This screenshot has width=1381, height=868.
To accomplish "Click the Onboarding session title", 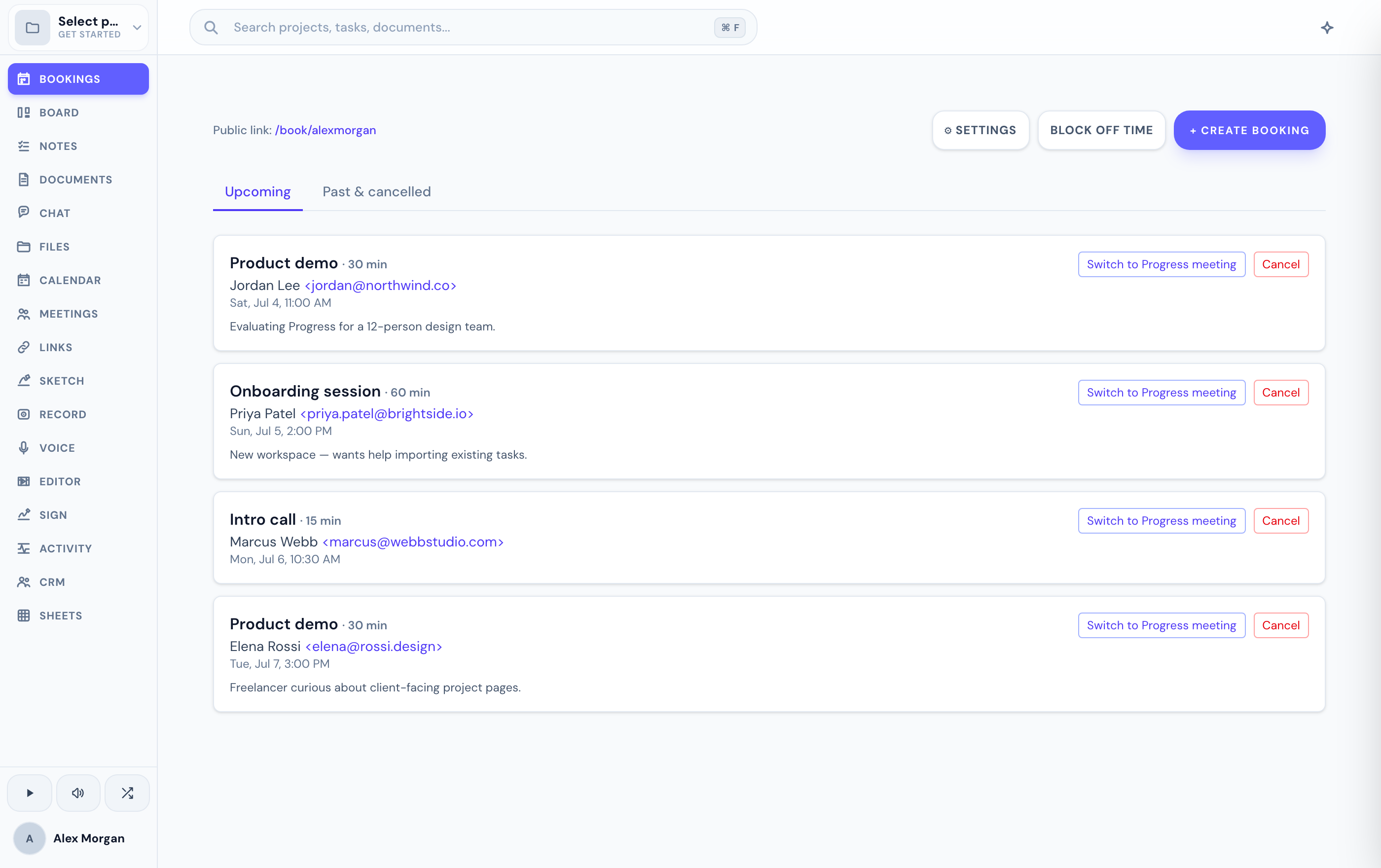I will point(305,392).
